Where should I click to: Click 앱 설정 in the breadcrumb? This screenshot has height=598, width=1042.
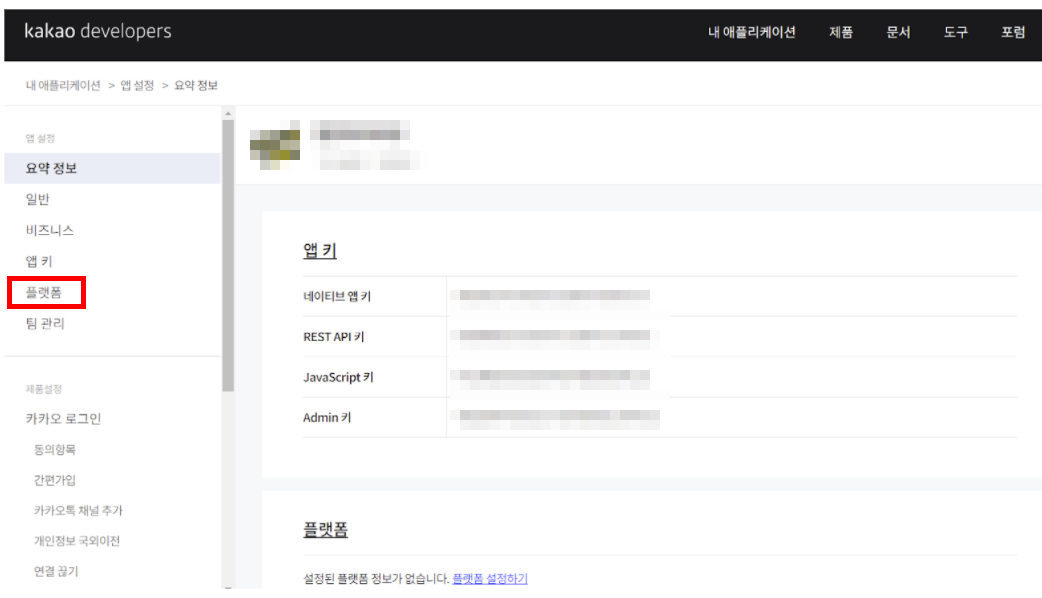137,85
